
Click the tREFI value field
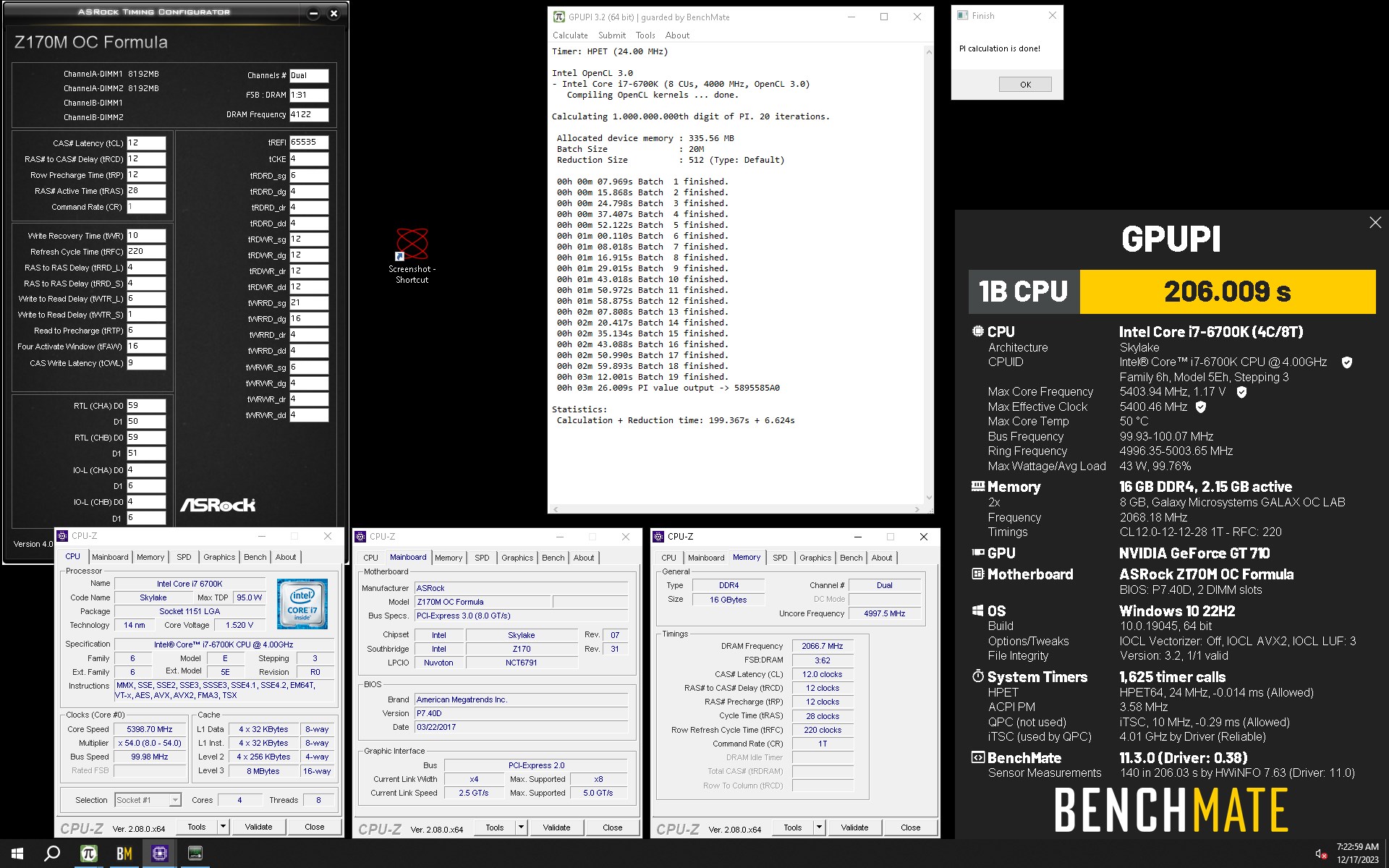(309, 142)
